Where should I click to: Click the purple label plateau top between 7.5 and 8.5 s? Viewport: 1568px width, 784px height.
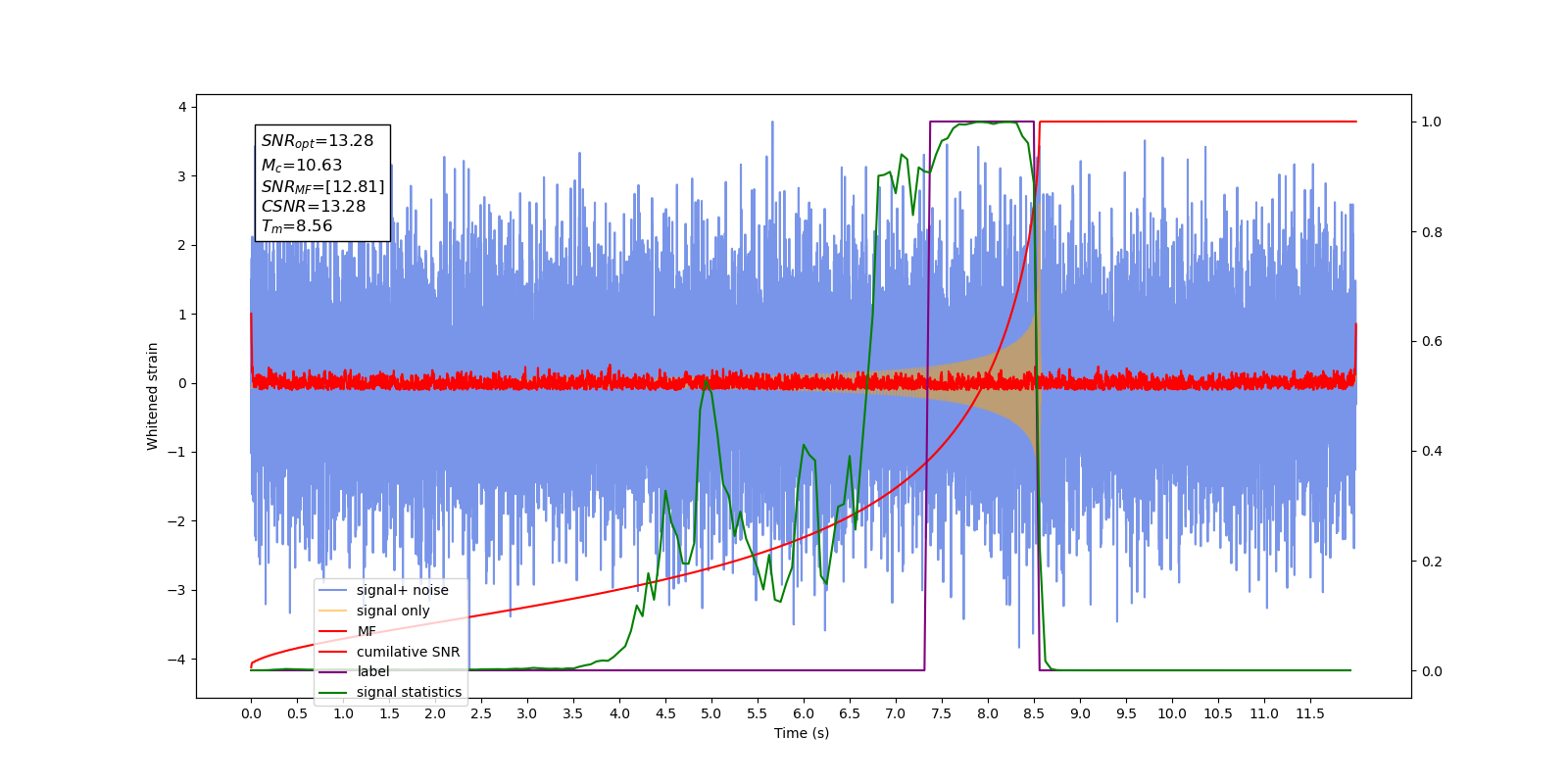pos(982,122)
